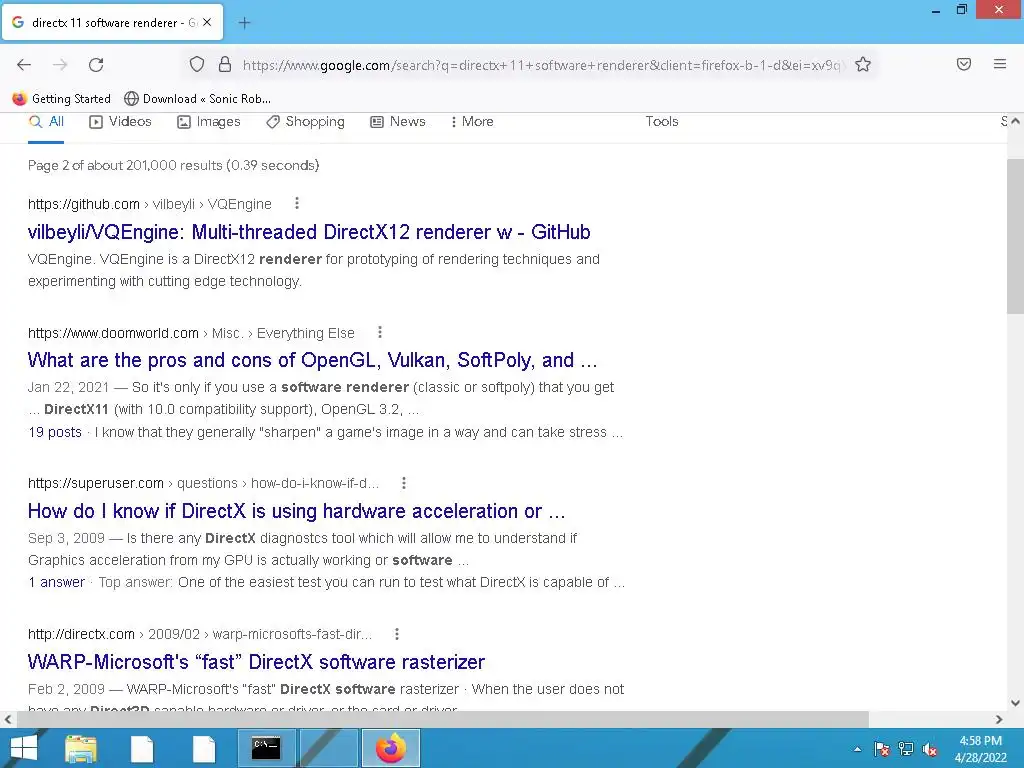Open the taskbar clock showing 4:58 PM

coord(980,749)
